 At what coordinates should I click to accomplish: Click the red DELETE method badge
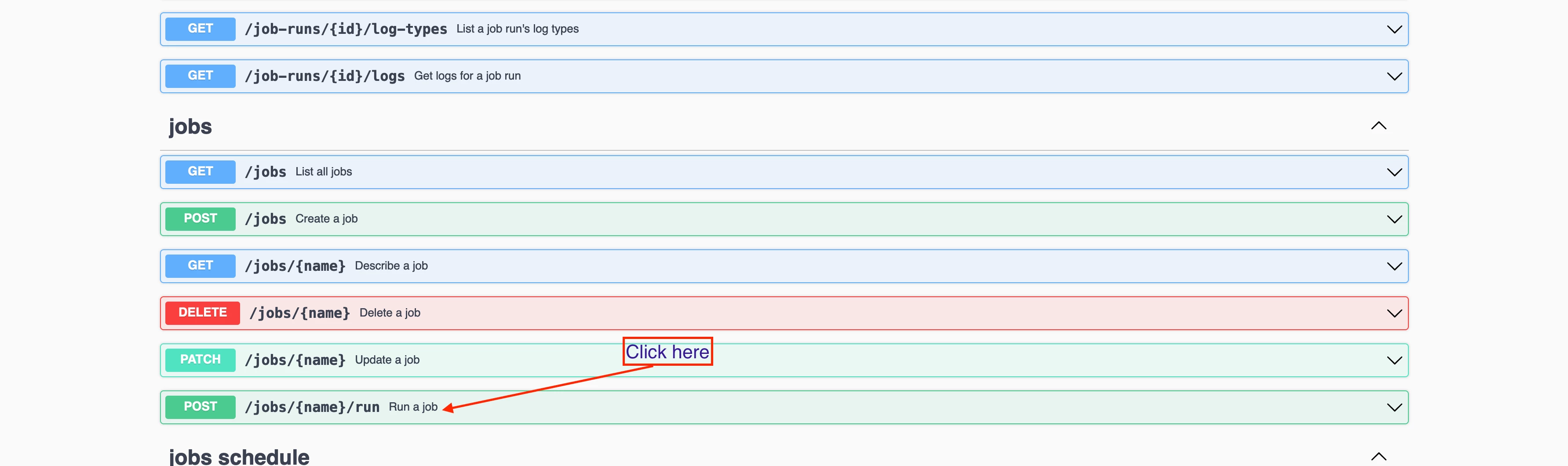[203, 313]
